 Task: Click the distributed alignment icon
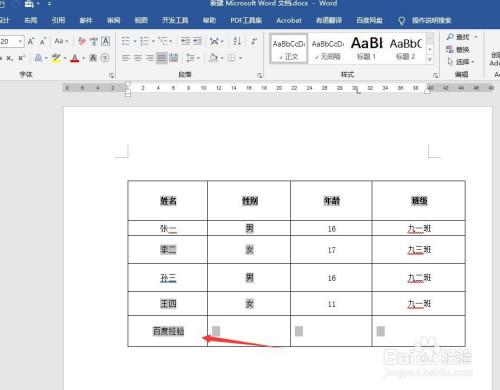[x=174, y=58]
